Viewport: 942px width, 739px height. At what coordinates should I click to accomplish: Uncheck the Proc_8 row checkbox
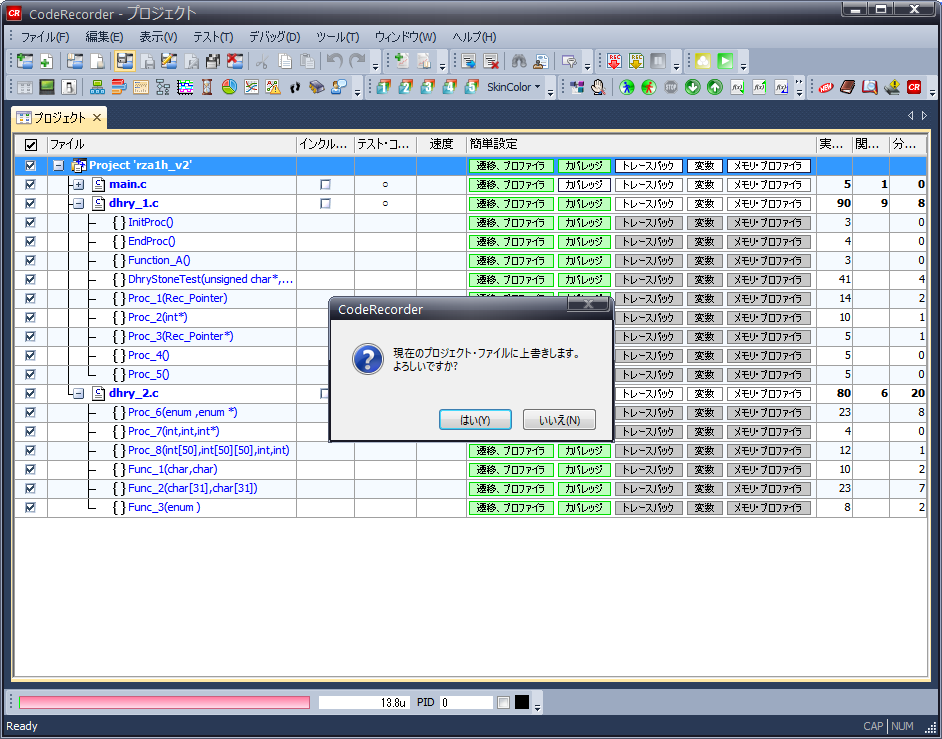coord(31,451)
